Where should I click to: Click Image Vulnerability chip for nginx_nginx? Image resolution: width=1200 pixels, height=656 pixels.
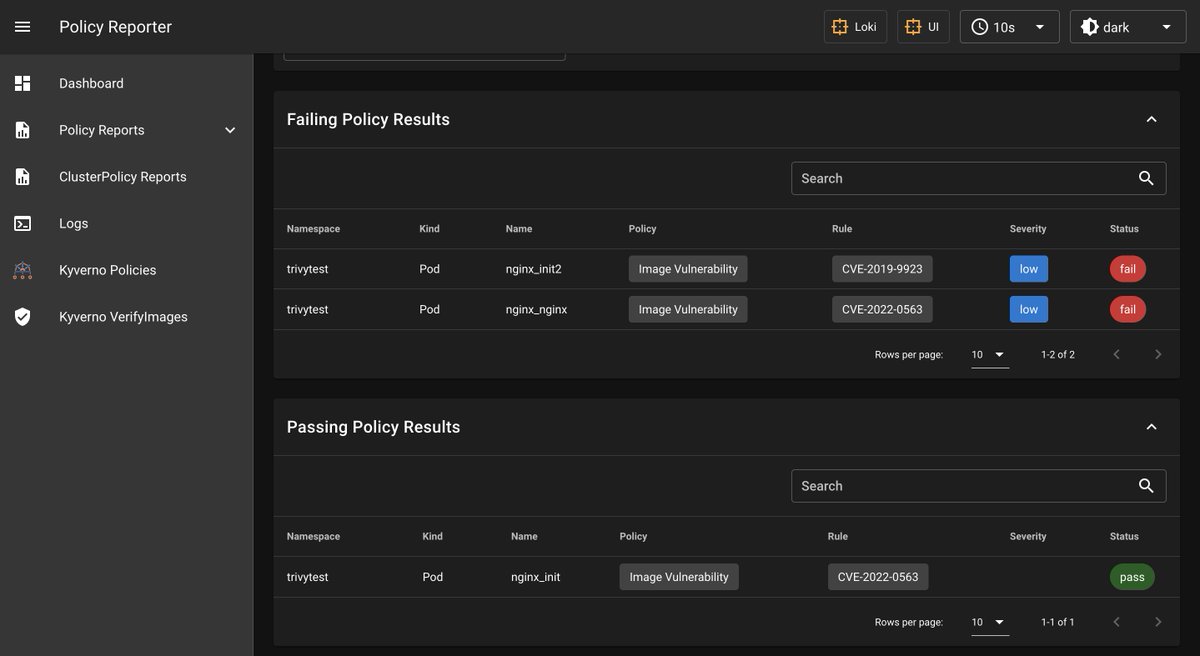[x=688, y=309]
